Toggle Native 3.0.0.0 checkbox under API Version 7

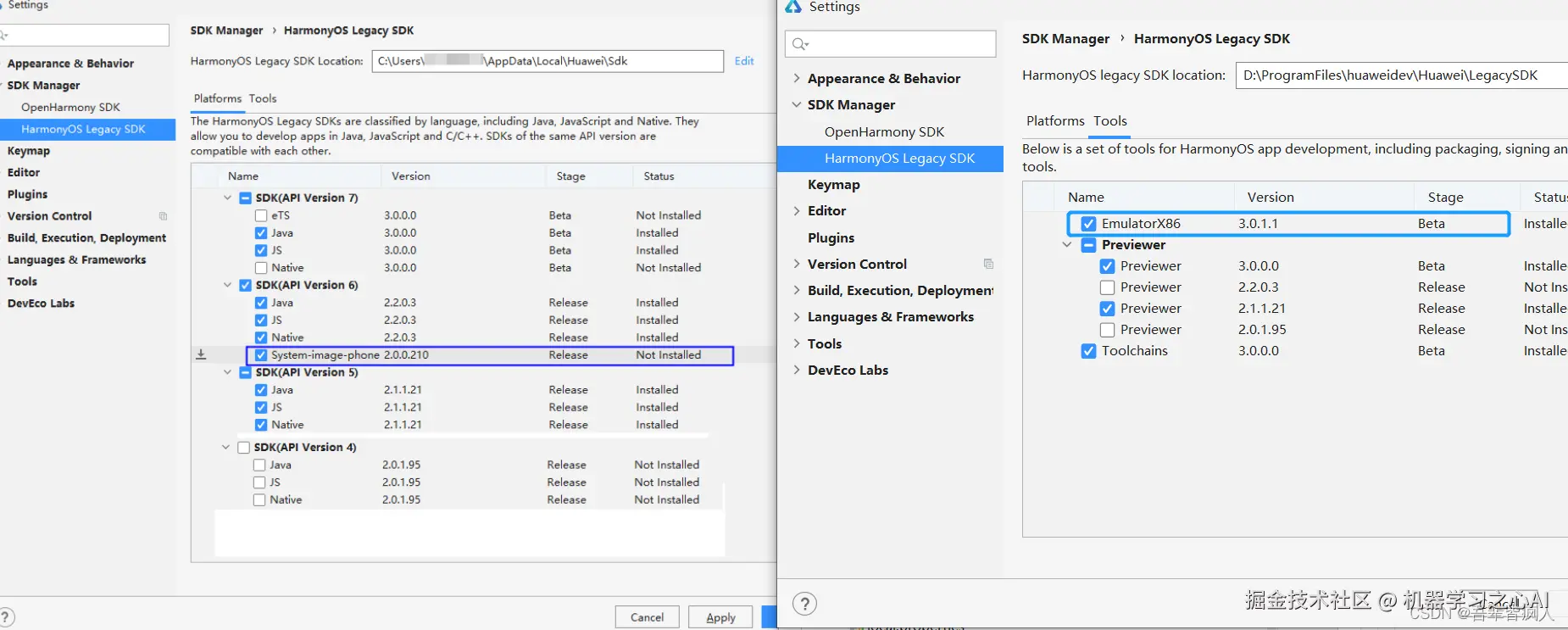pos(261,268)
